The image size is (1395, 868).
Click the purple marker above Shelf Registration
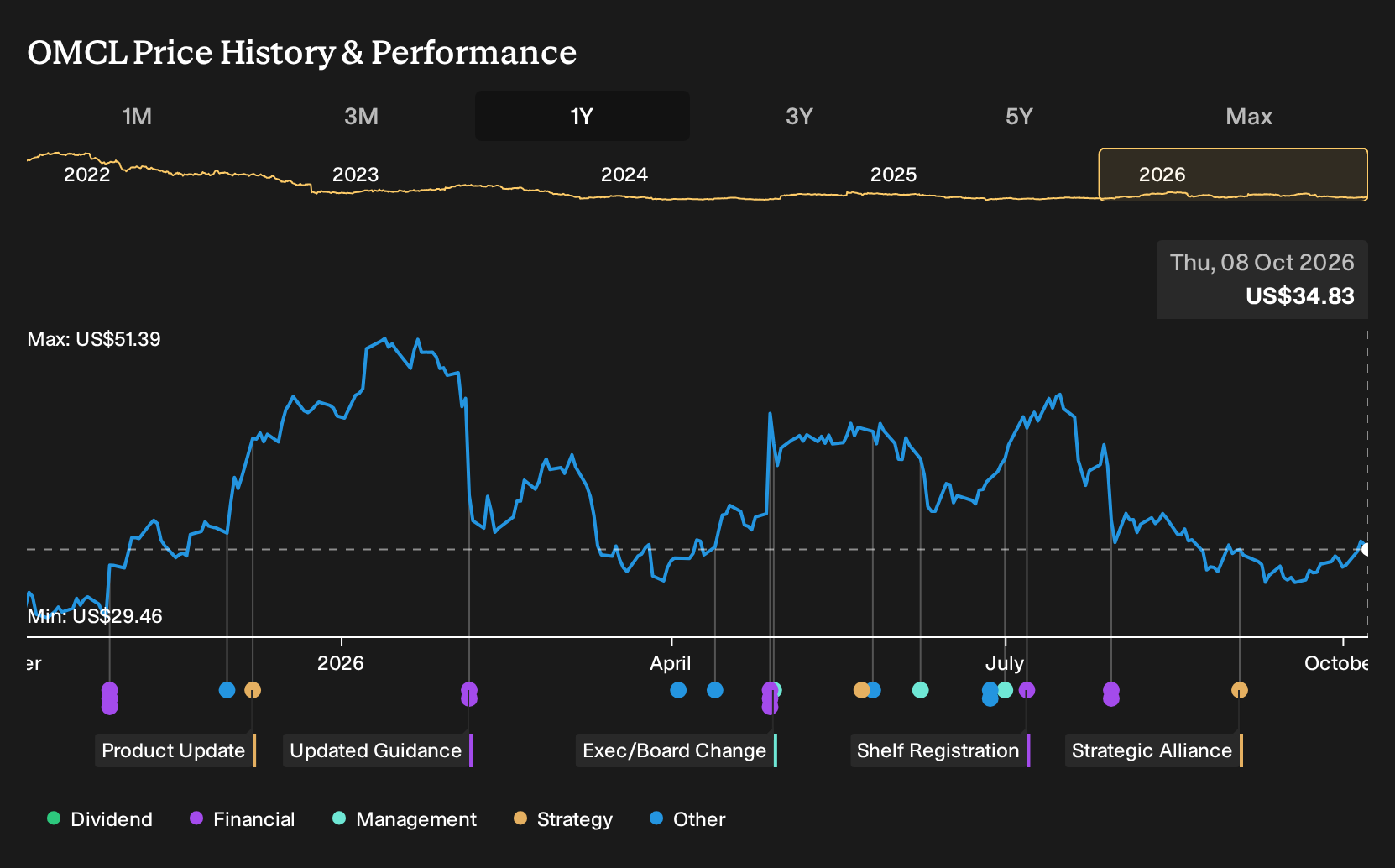1027,690
